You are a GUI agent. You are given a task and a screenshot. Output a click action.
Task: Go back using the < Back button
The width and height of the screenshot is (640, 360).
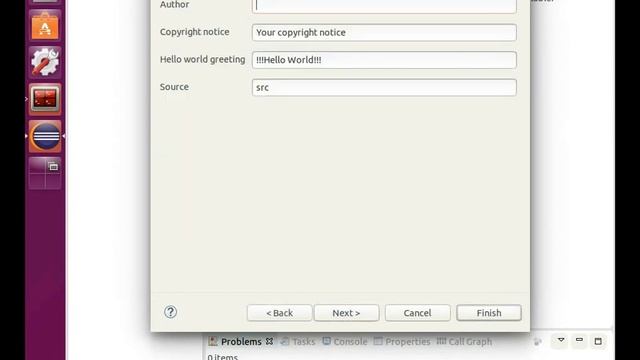[280, 313]
